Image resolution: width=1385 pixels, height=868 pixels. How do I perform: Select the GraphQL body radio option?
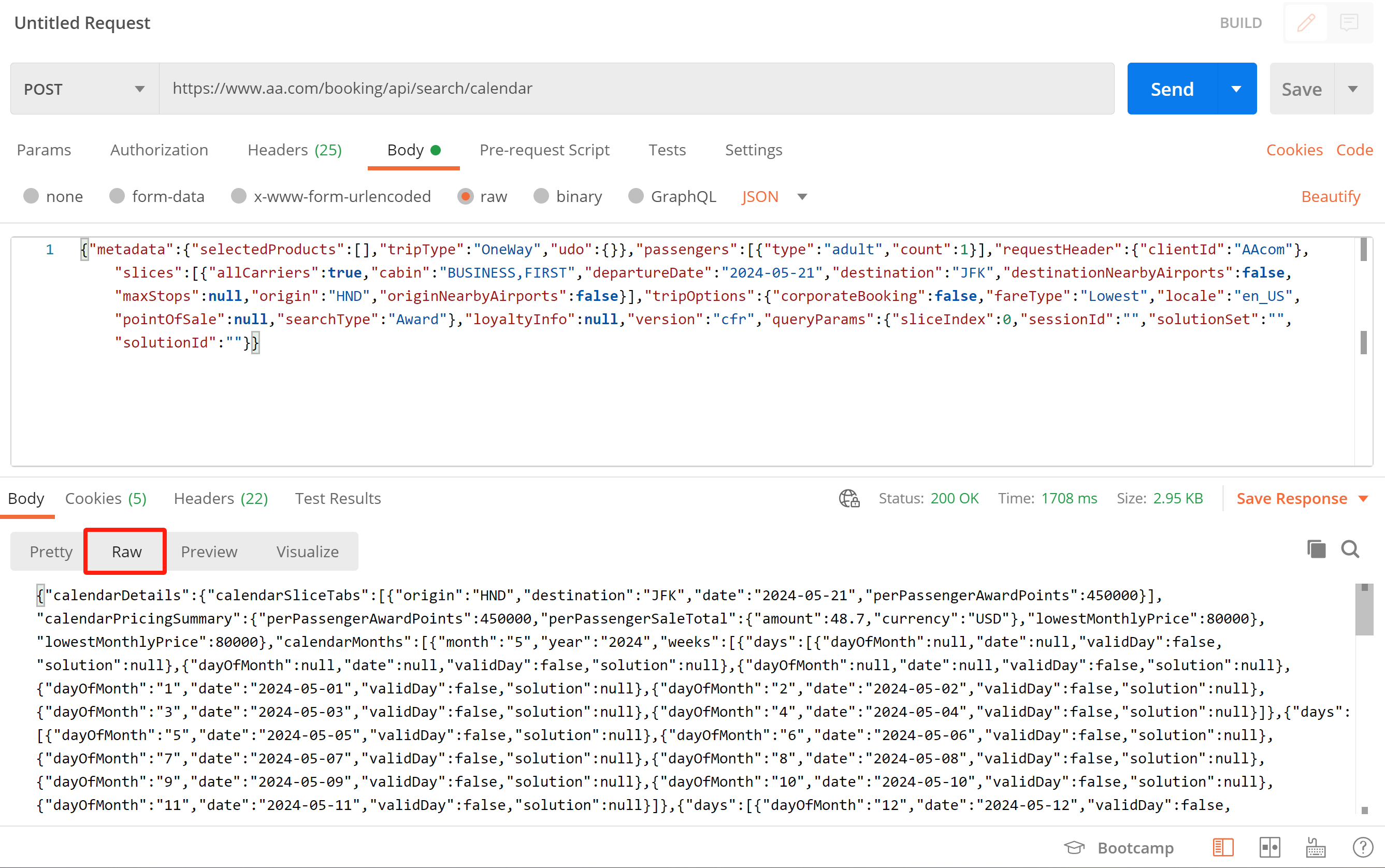click(x=636, y=196)
